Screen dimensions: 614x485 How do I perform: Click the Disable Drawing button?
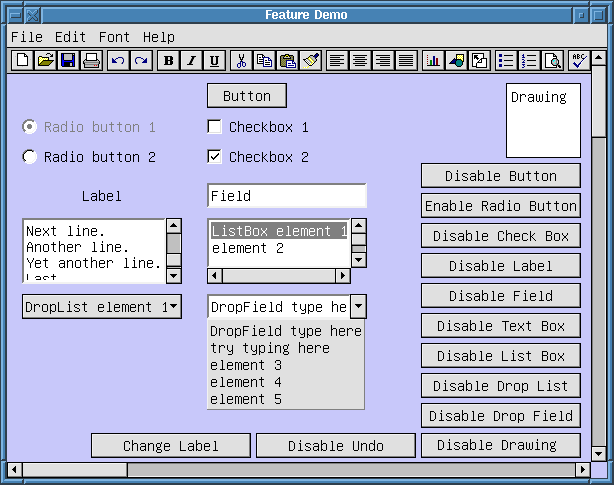click(x=501, y=445)
